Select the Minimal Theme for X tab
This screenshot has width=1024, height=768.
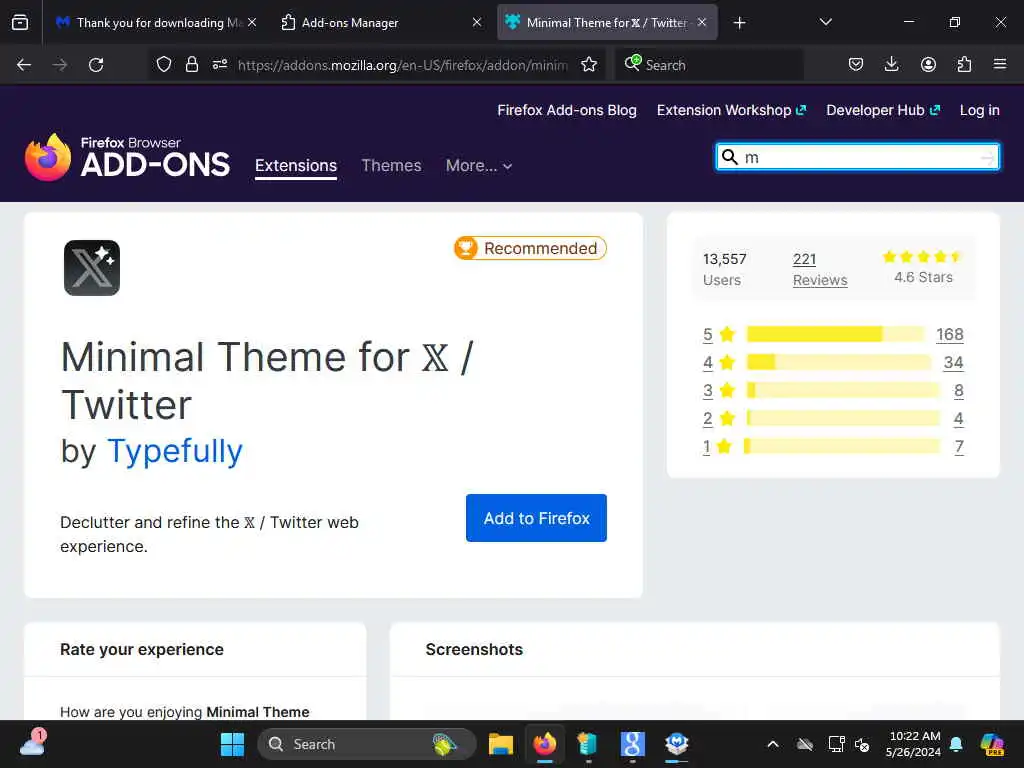[607, 23]
